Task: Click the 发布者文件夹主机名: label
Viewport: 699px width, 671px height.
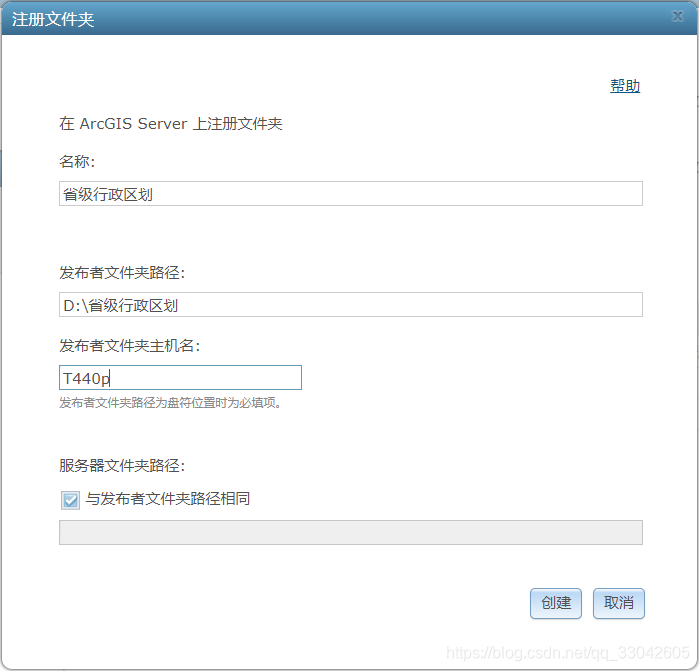Action: pos(130,346)
